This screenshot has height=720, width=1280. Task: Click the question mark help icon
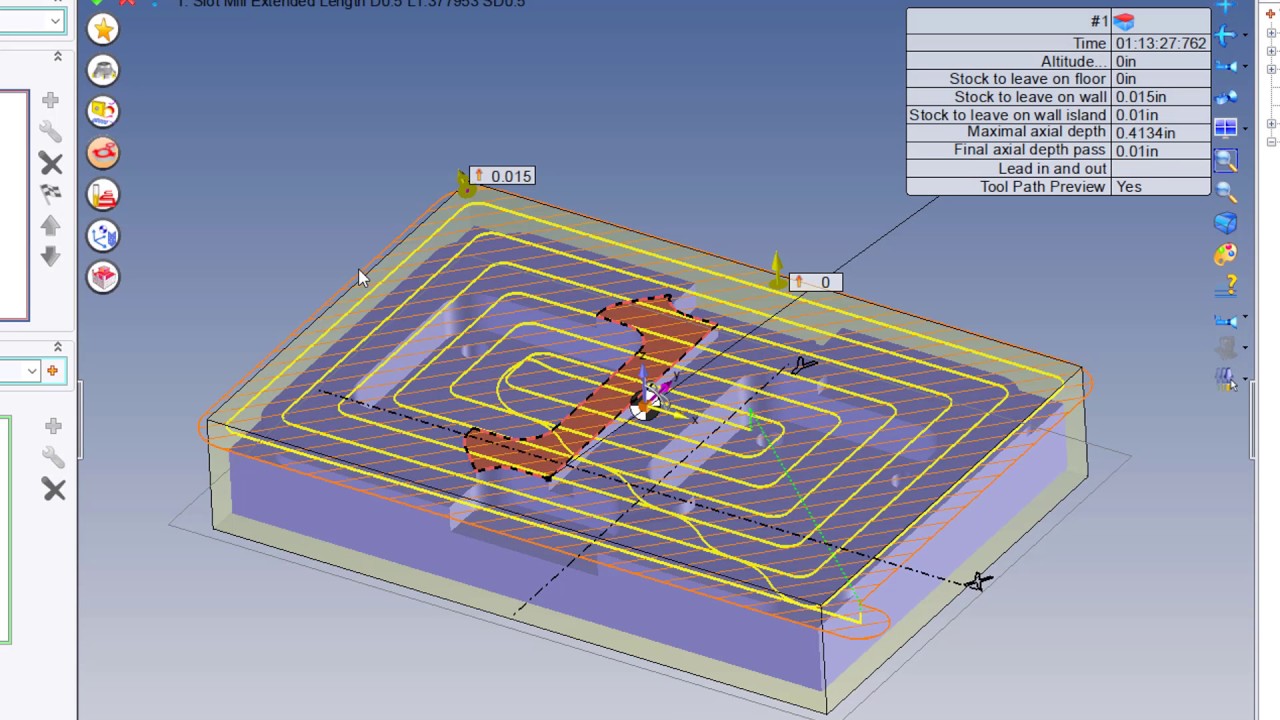coord(1226,286)
